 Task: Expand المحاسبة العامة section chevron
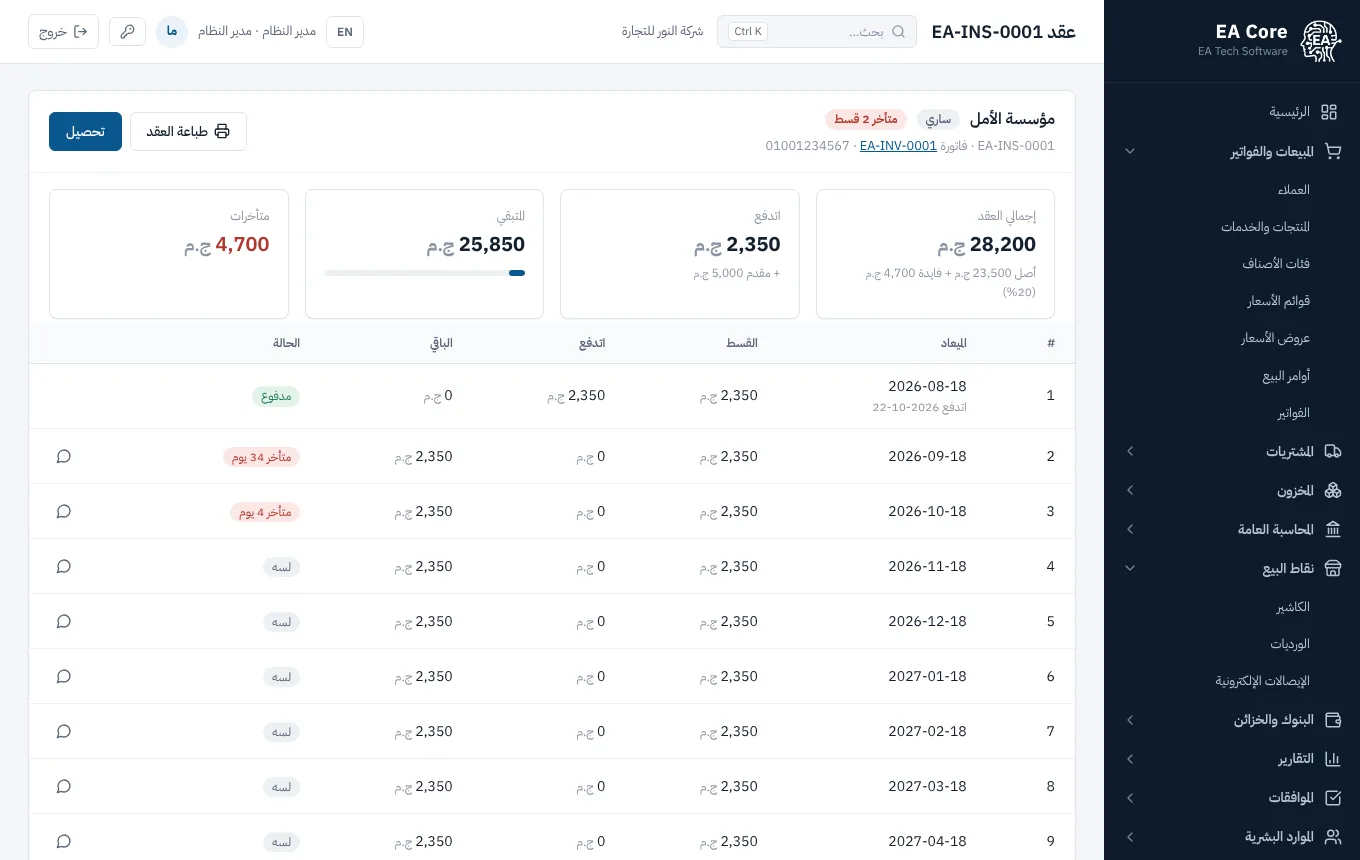point(1130,529)
